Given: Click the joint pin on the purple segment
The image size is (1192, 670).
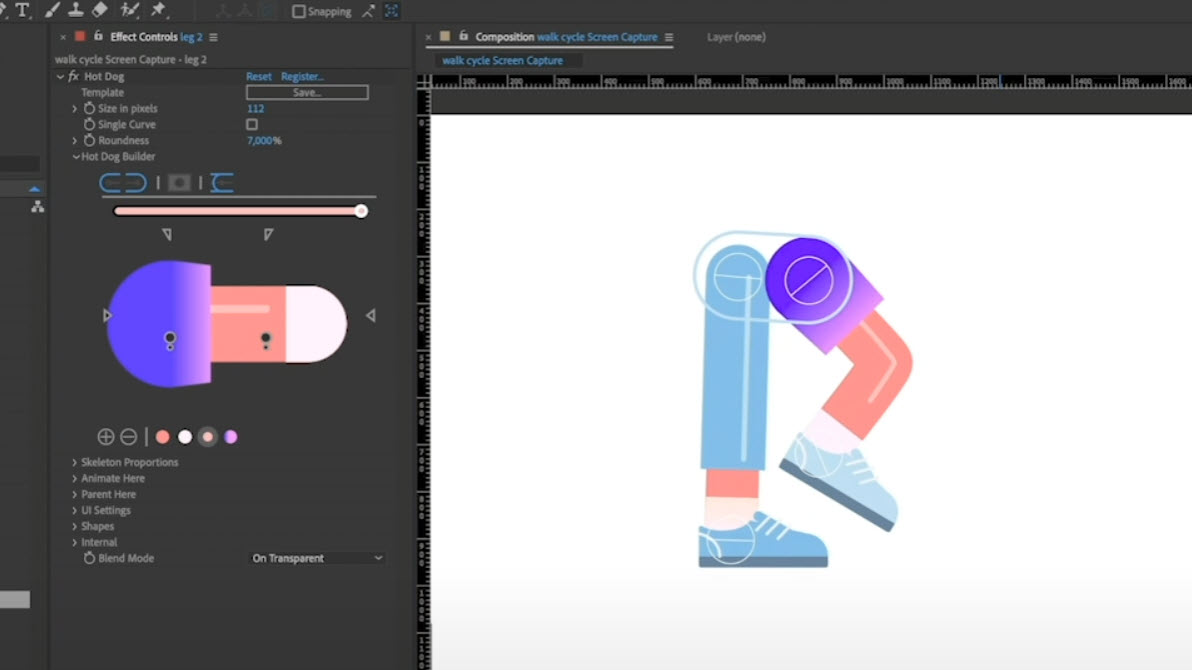Looking at the screenshot, I should click(x=170, y=338).
